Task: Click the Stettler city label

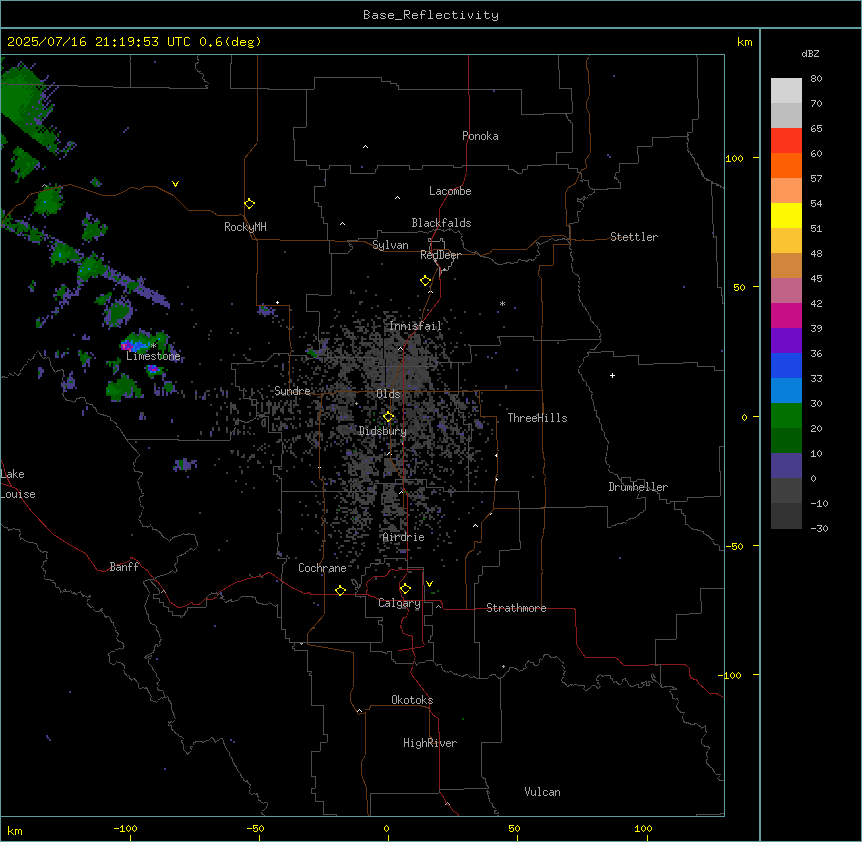Action: (x=633, y=237)
